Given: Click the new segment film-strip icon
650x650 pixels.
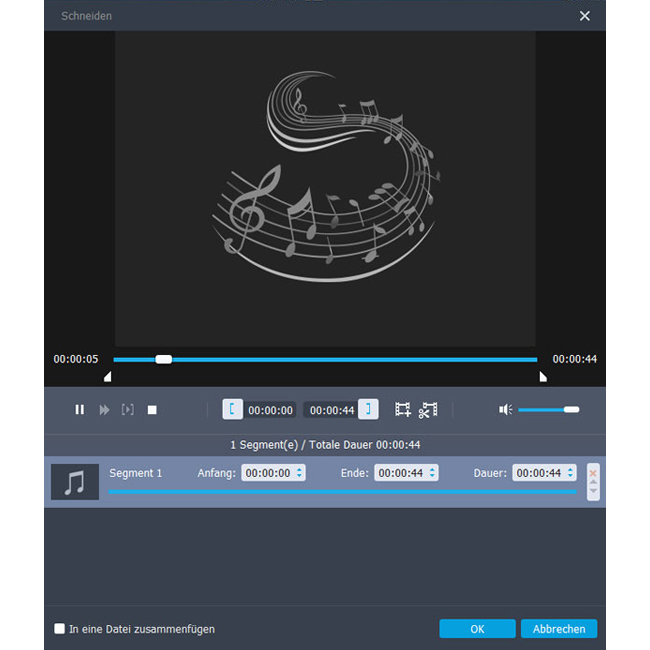Looking at the screenshot, I should pos(403,409).
